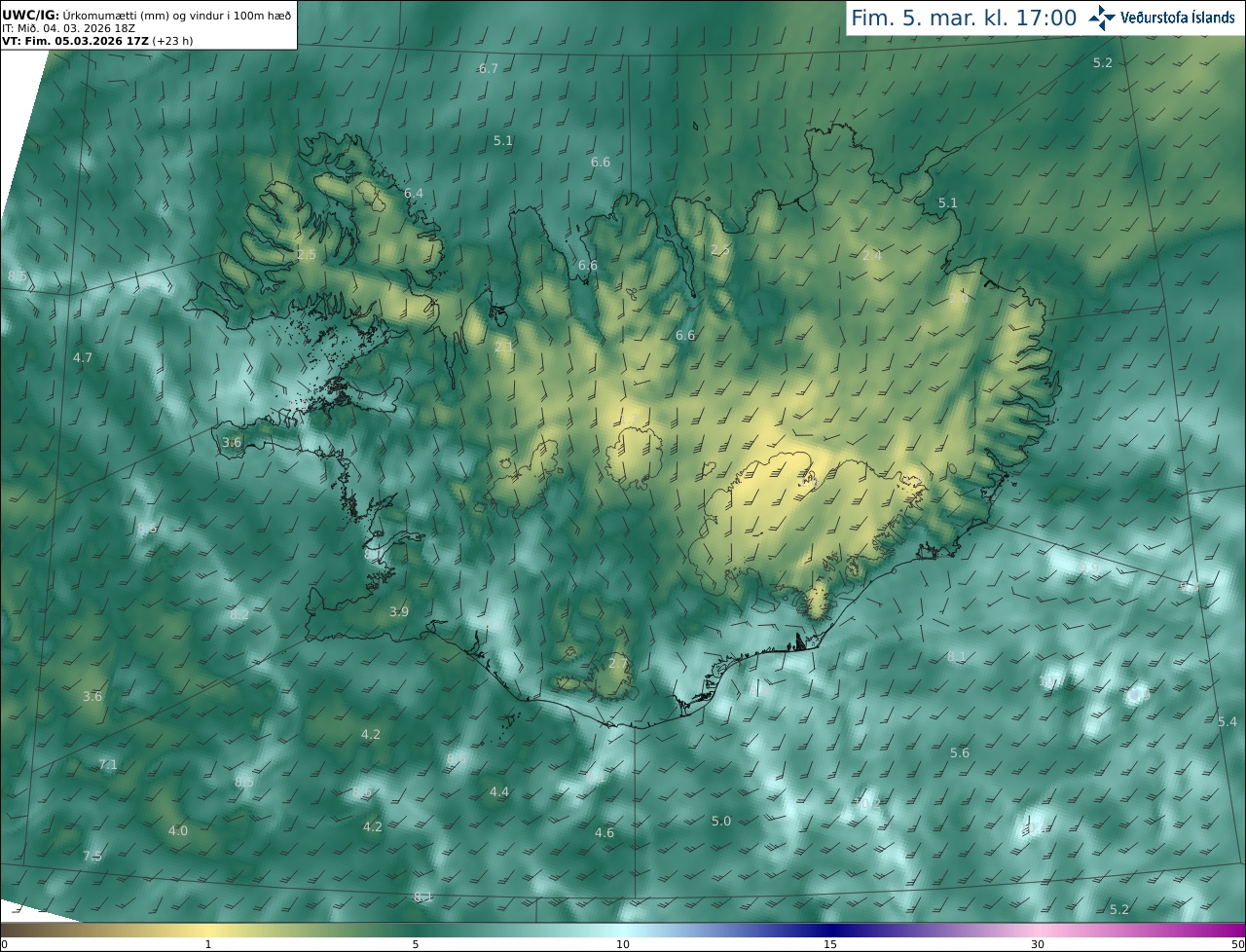Image resolution: width=1246 pixels, height=952 pixels.
Task: Click the 4.0 value label on the map
Action: 178,830
